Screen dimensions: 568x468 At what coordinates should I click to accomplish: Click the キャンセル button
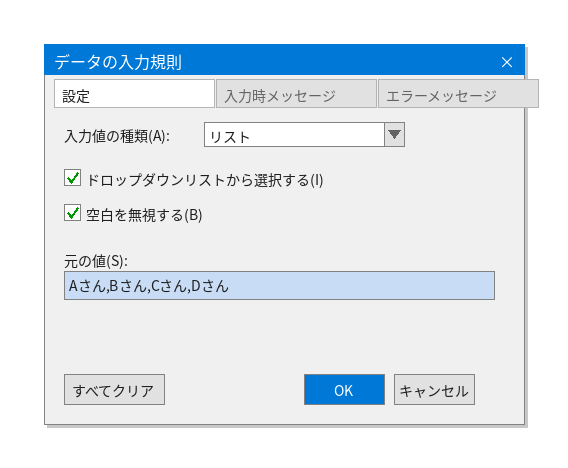click(434, 390)
